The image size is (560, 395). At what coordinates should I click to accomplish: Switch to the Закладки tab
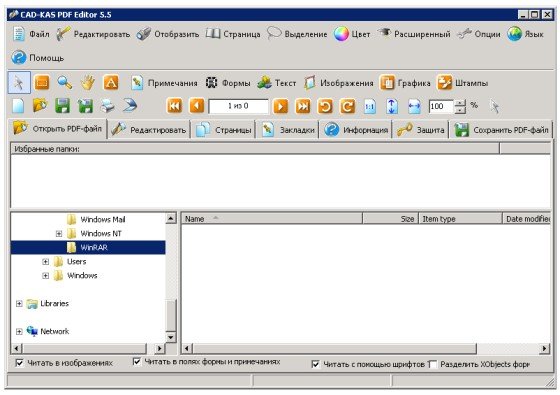tap(287, 129)
